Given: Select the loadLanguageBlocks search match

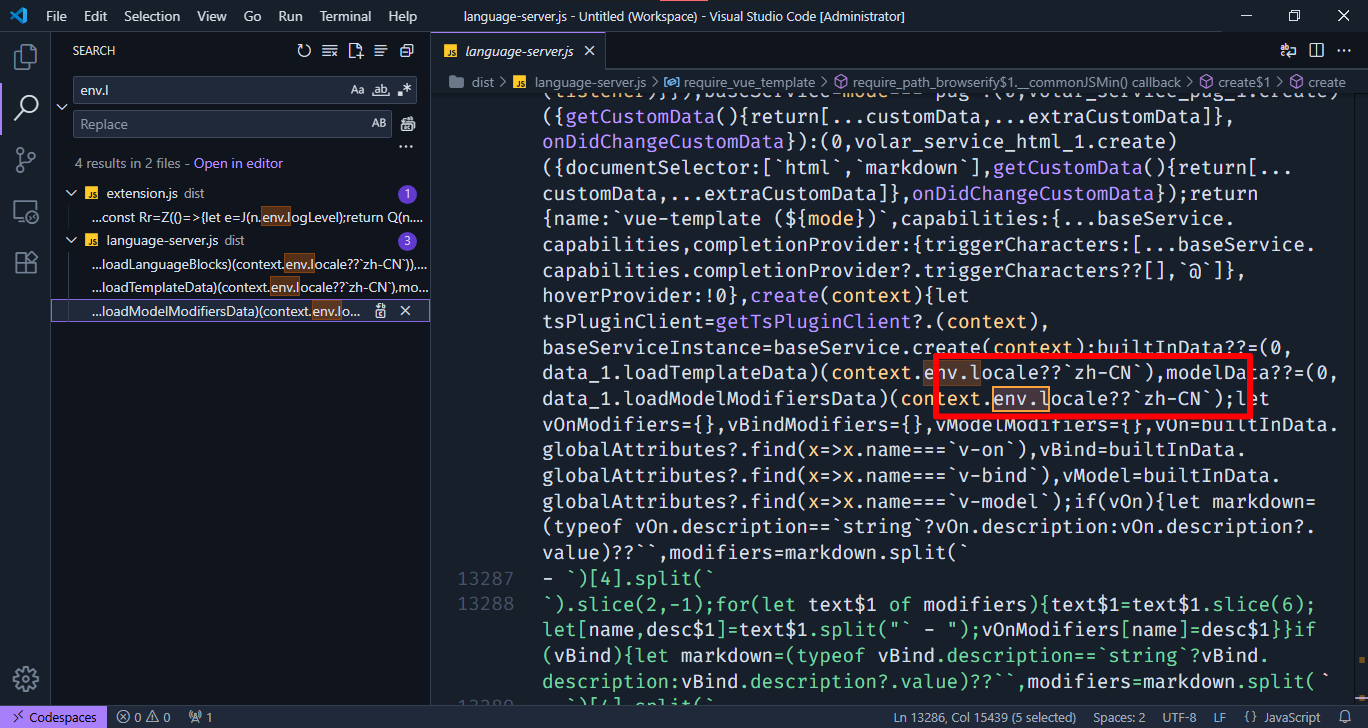Looking at the screenshot, I should [240, 264].
